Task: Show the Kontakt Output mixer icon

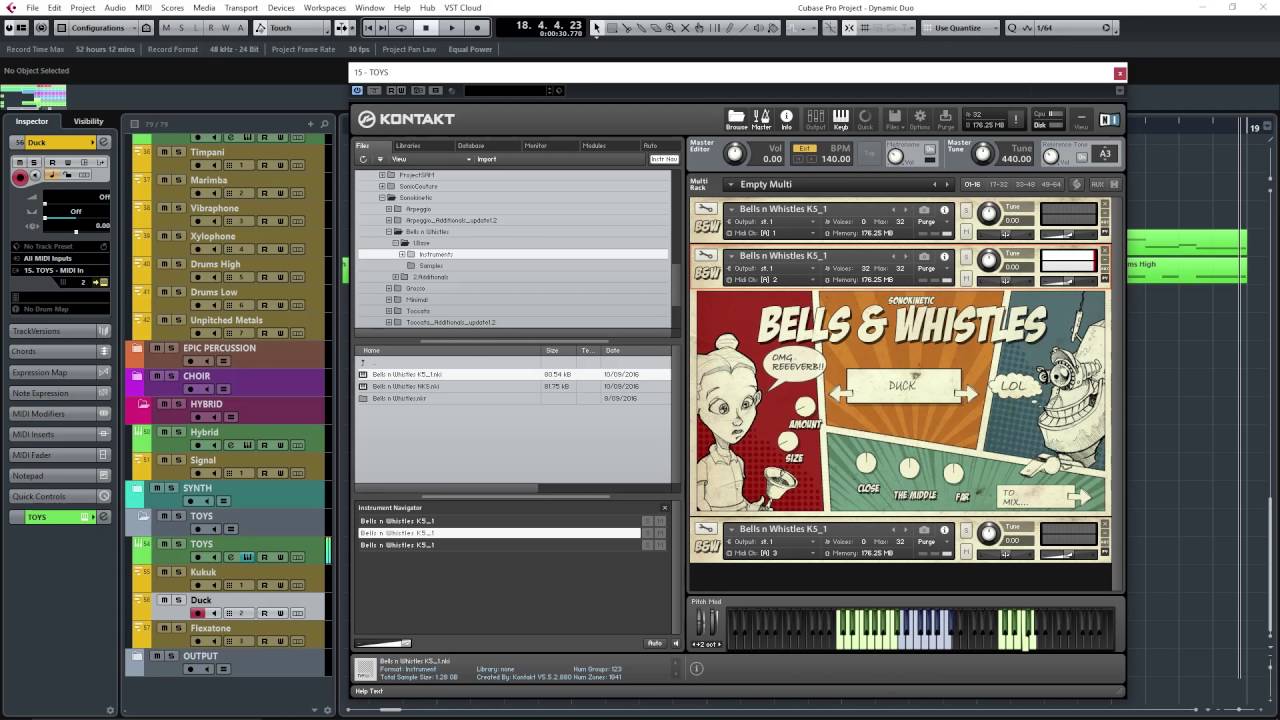Action: [815, 118]
